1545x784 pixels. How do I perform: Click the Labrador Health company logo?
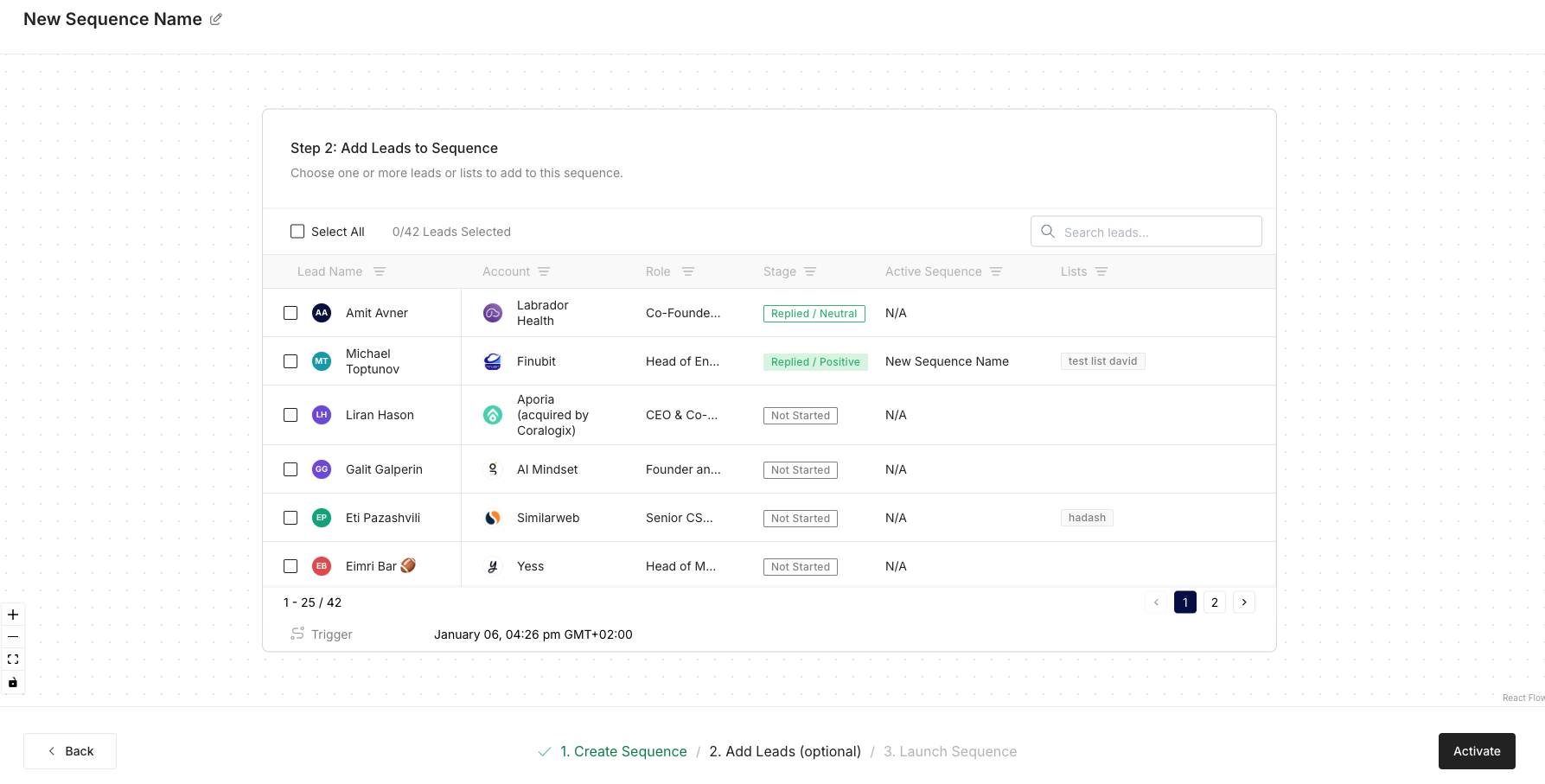click(493, 313)
